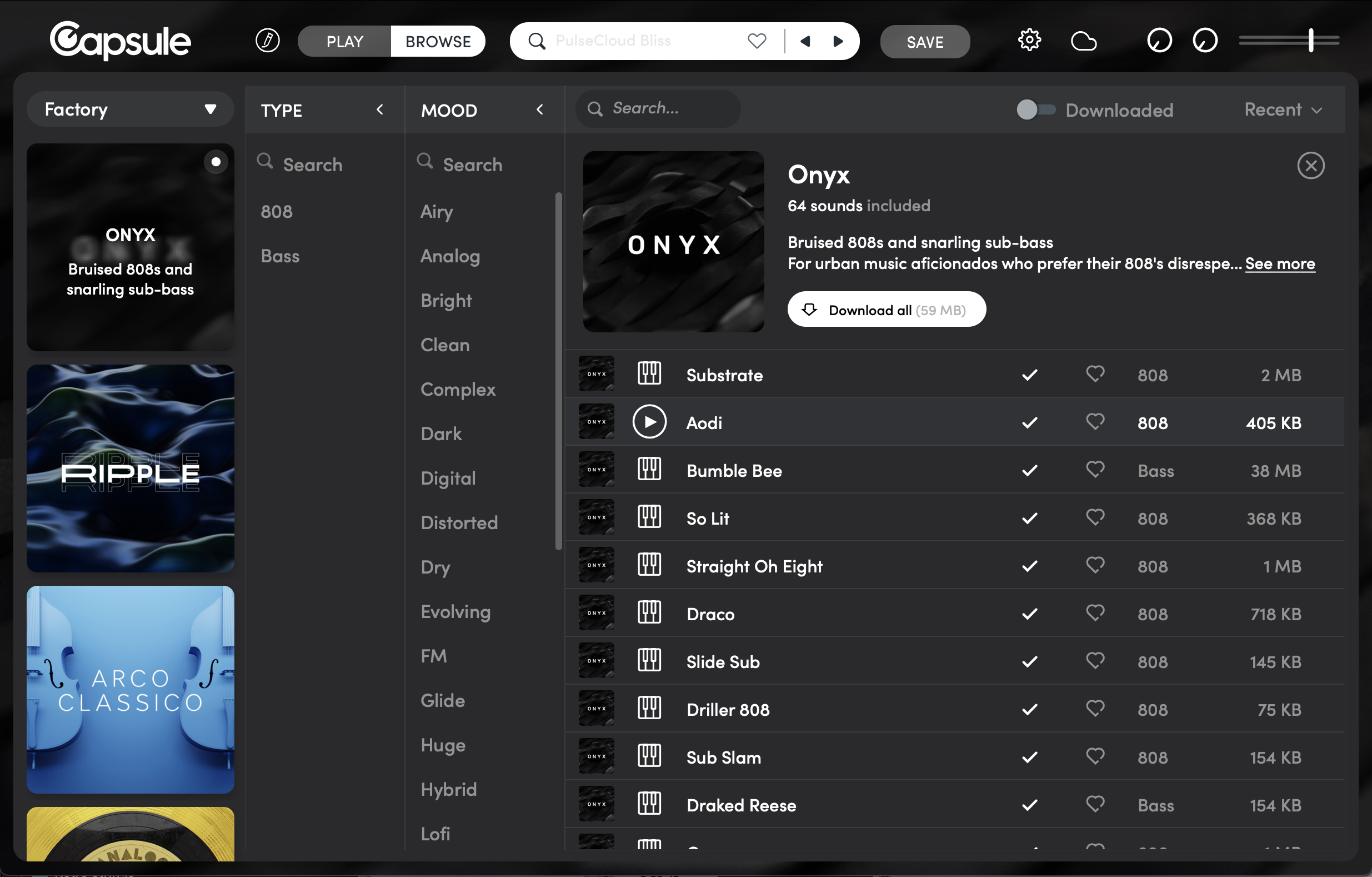Collapse the MOOD filter column
Screen dimensions: 1372x877
coord(539,109)
